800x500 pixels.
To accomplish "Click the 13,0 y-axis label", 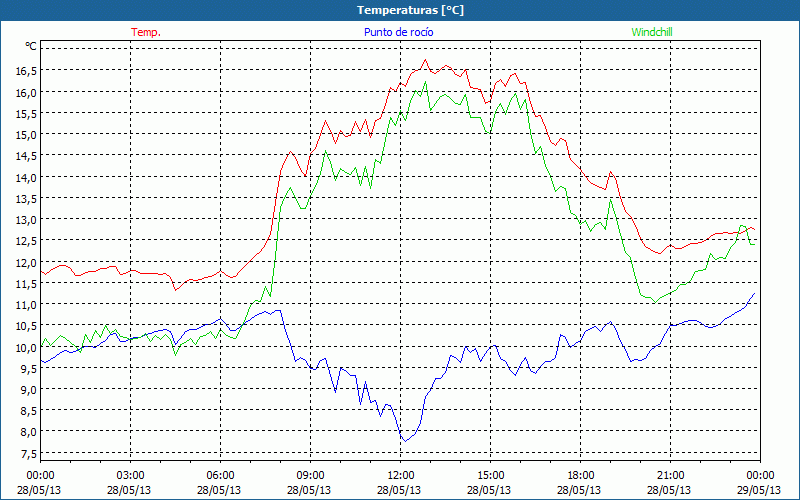I will point(26,220).
